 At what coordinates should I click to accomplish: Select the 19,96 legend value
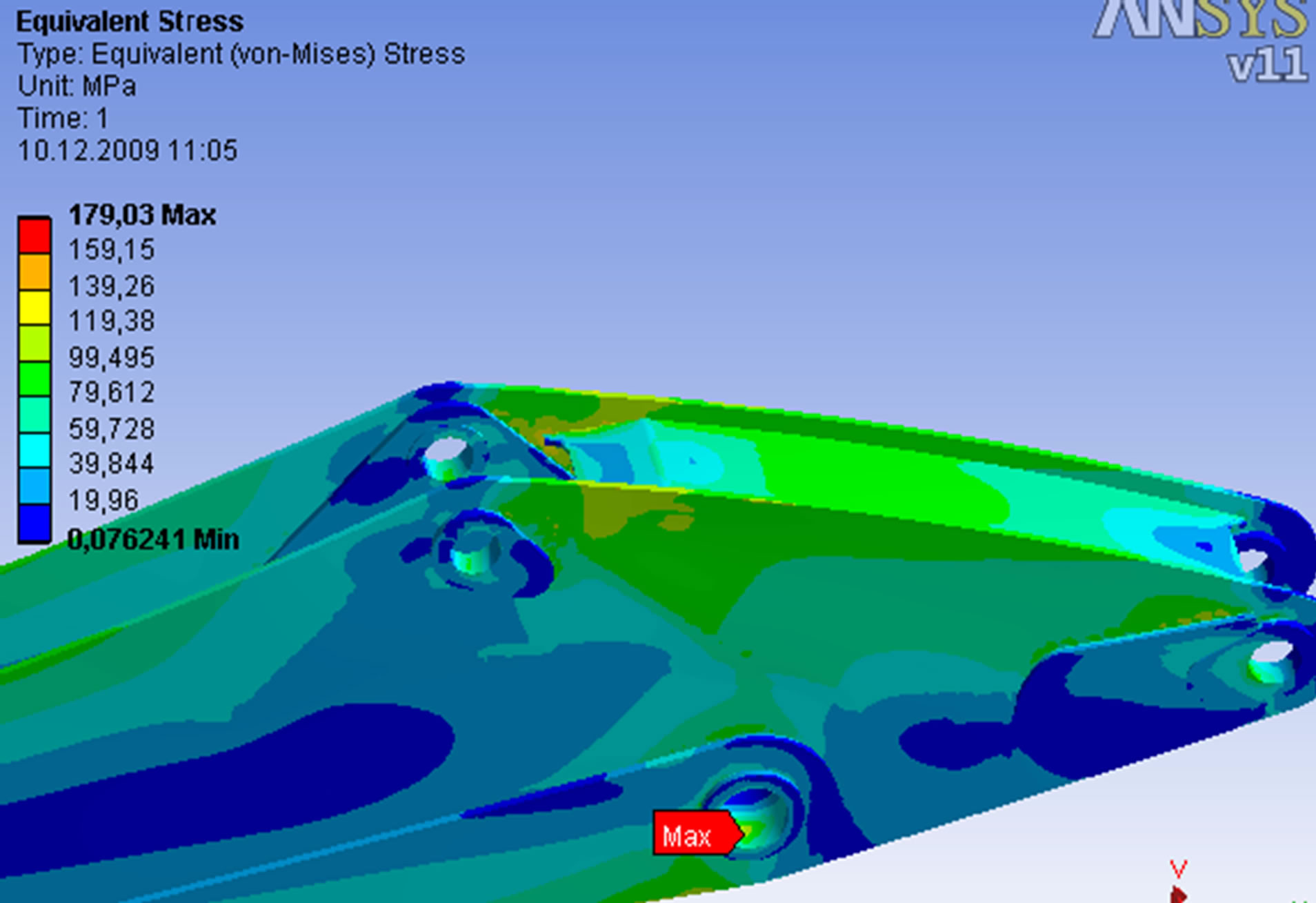pyautogui.click(x=103, y=500)
